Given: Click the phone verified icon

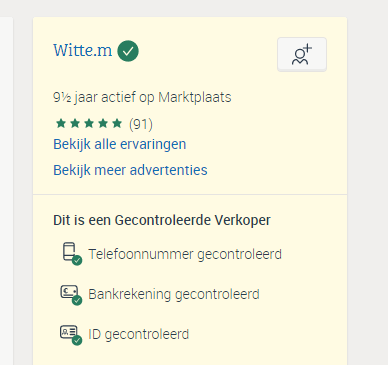Looking at the screenshot, I should click(x=72, y=254).
